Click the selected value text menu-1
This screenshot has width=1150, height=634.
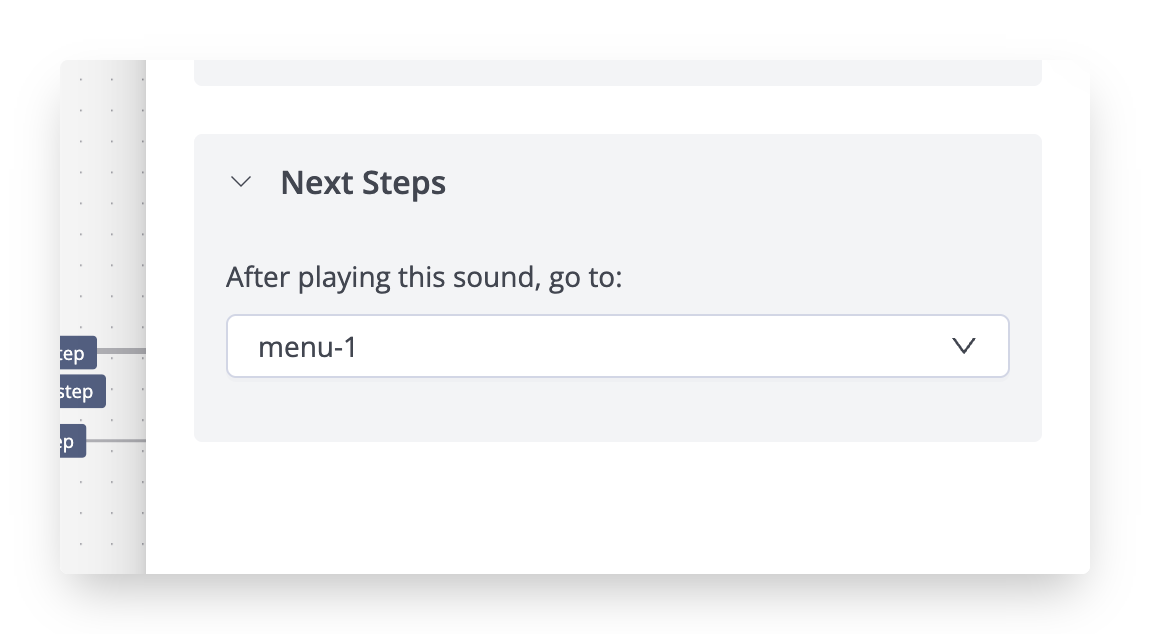tap(307, 347)
